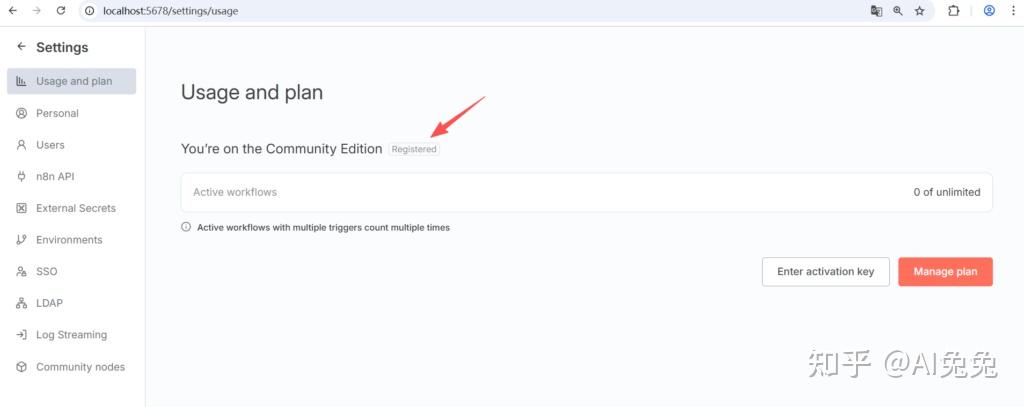This screenshot has height=407, width=1024.
Task: Open the translate page icon
Action: (876, 10)
